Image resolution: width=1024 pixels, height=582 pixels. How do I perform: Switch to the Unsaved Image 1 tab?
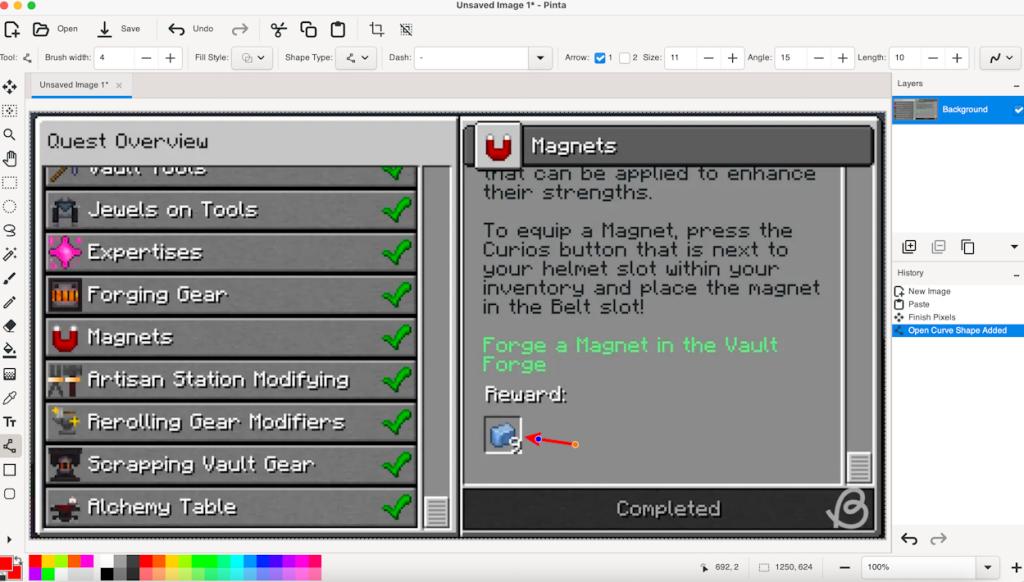pos(74,85)
